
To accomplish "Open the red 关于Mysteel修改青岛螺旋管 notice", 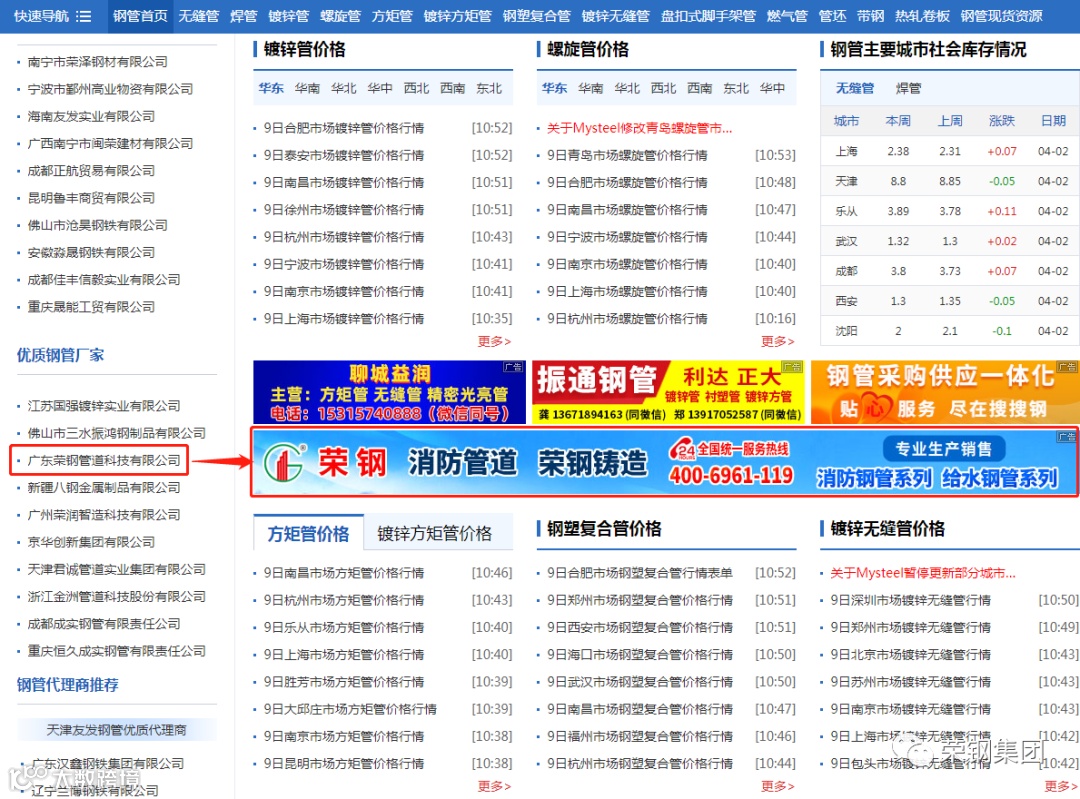I will click(639, 128).
